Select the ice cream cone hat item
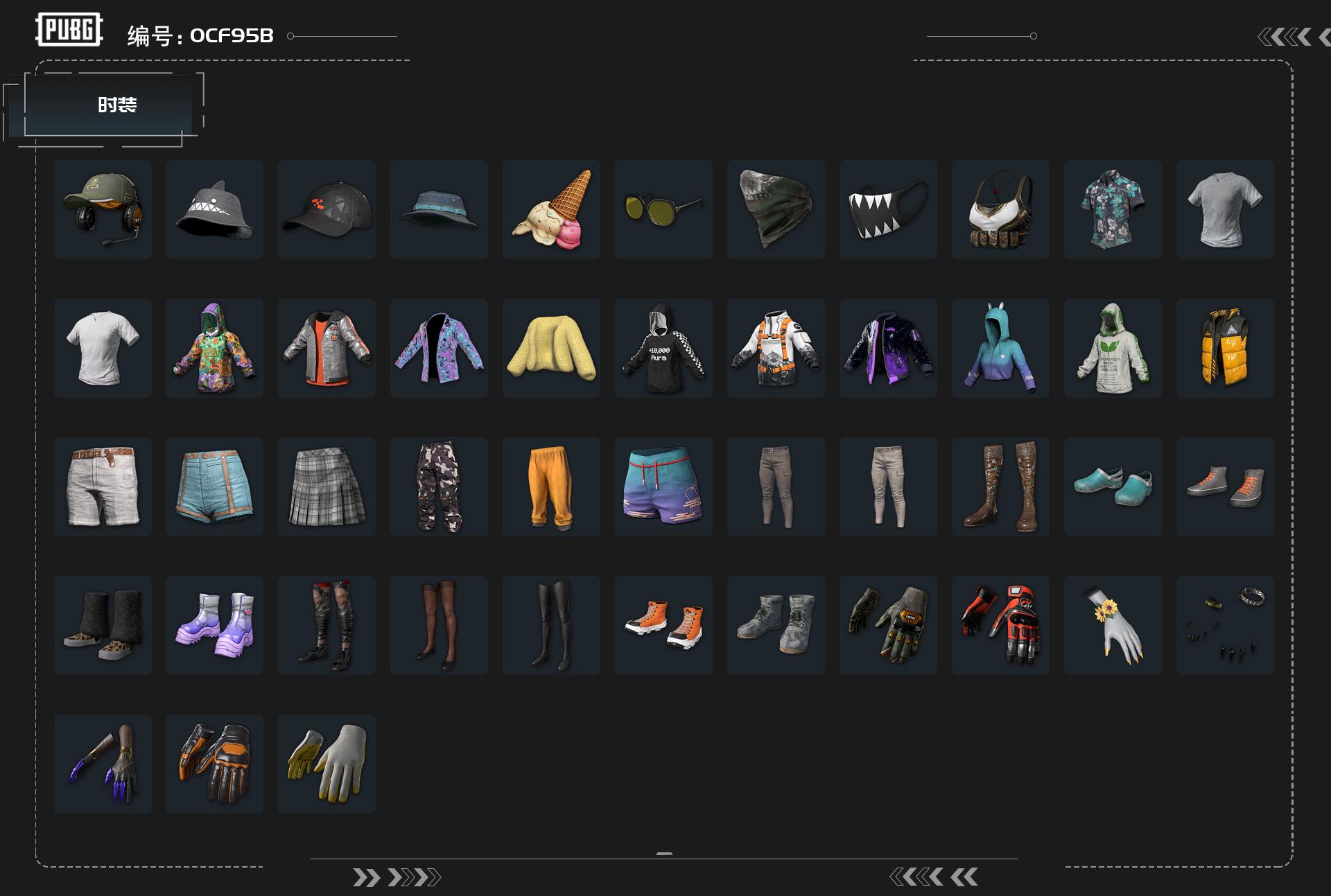The height and width of the screenshot is (896, 1331). (x=551, y=209)
